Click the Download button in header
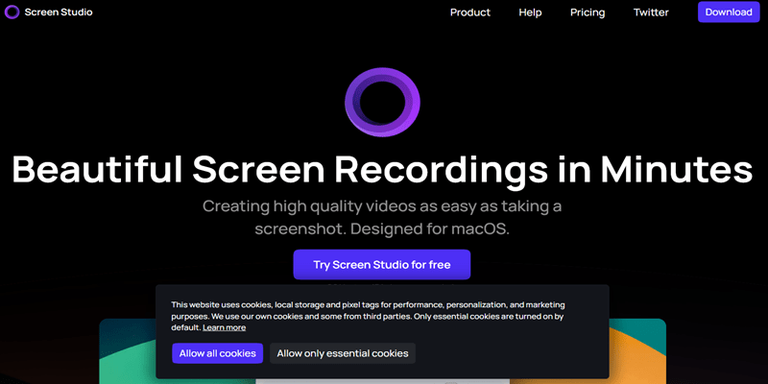The height and width of the screenshot is (384, 768). point(728,12)
